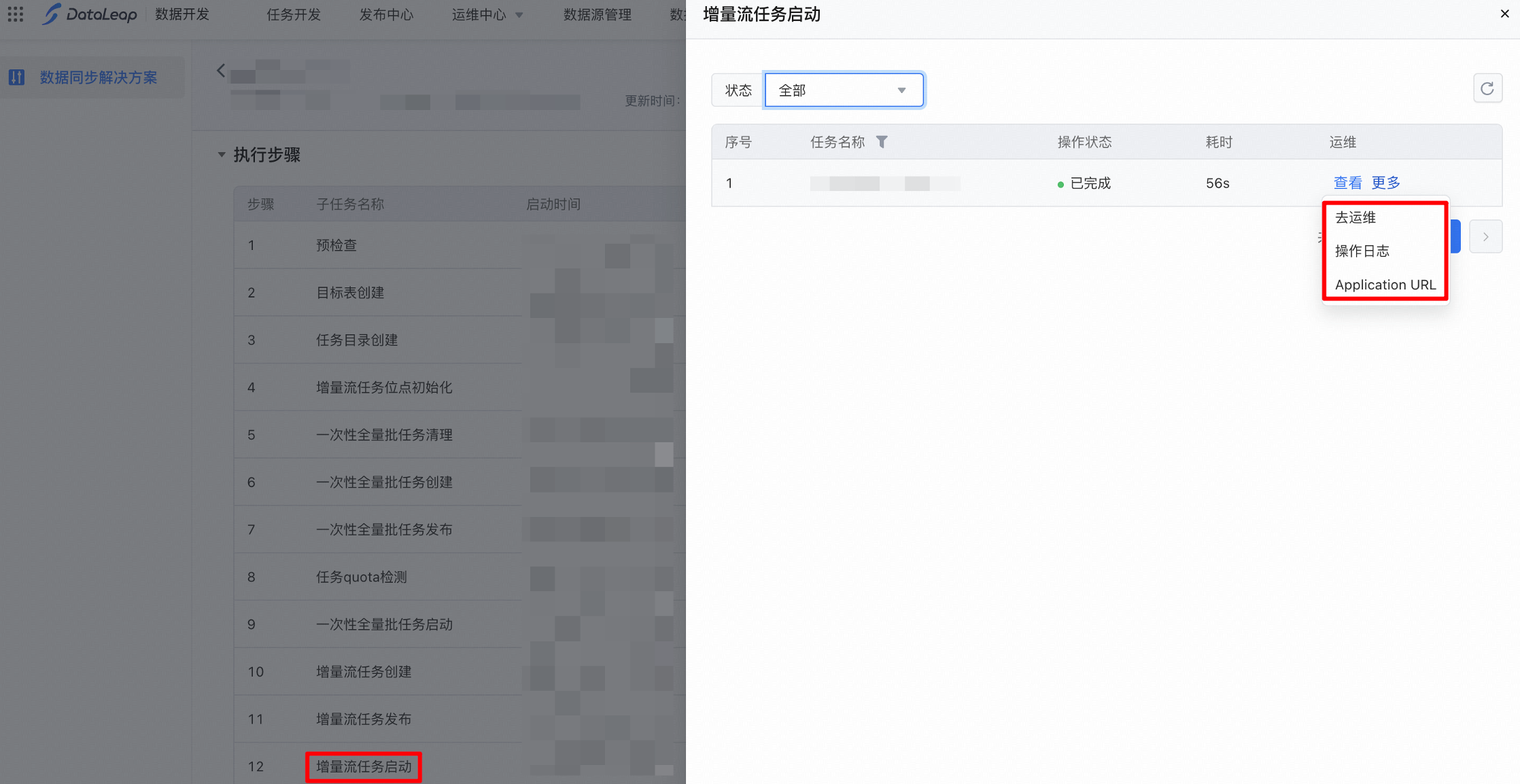Click the 数据同步解决方案 sidebar icon
Viewport: 1520px width, 784px height.
(17, 77)
